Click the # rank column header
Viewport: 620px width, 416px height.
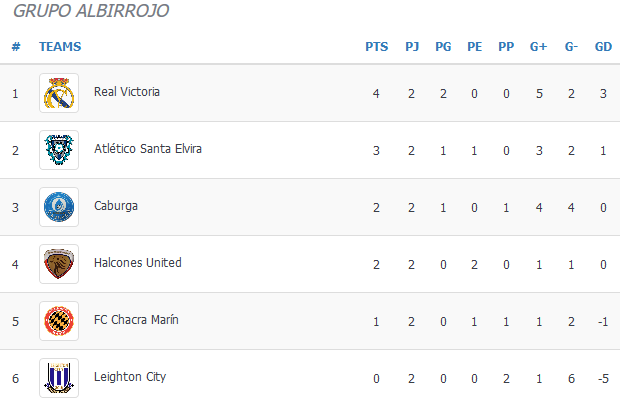pos(16,47)
